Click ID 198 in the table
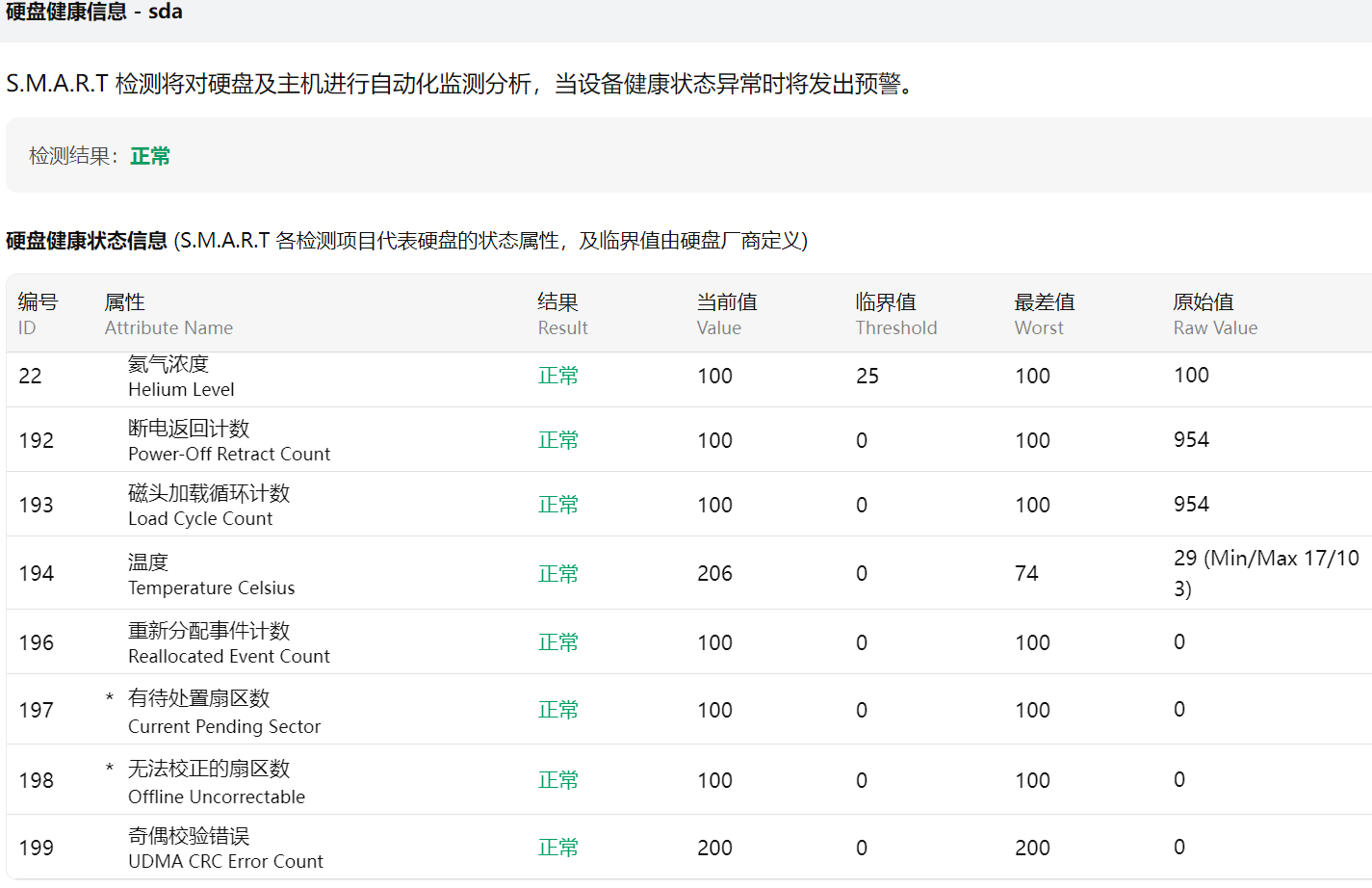1372x888 pixels. 37,781
